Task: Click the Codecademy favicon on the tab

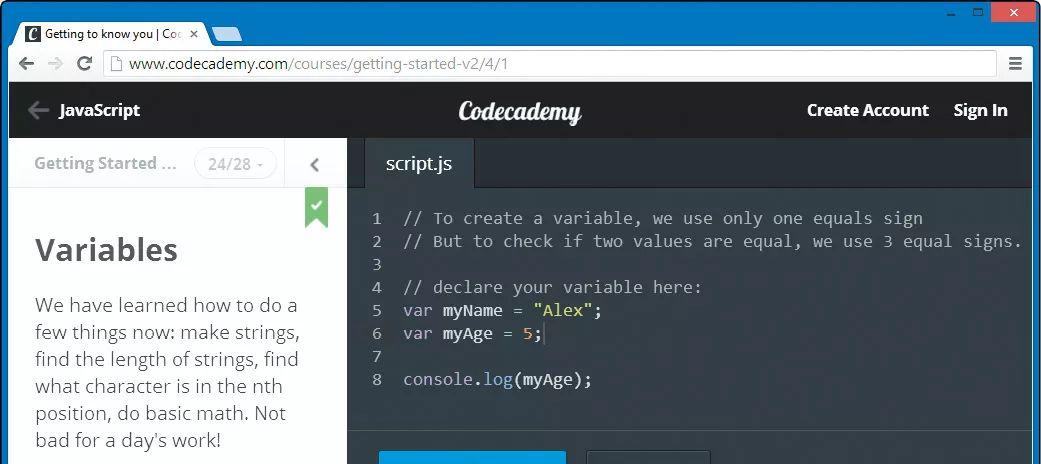Action: (x=33, y=34)
